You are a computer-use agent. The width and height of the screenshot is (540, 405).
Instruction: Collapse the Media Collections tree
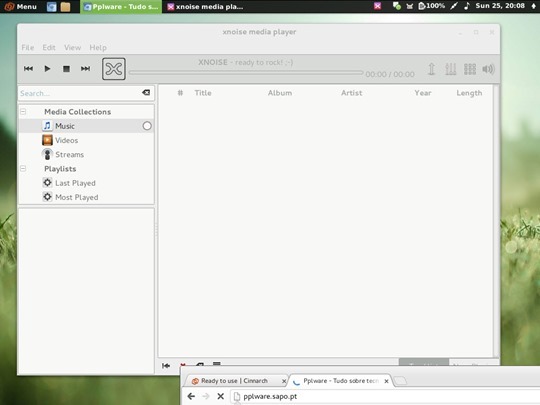(23, 112)
